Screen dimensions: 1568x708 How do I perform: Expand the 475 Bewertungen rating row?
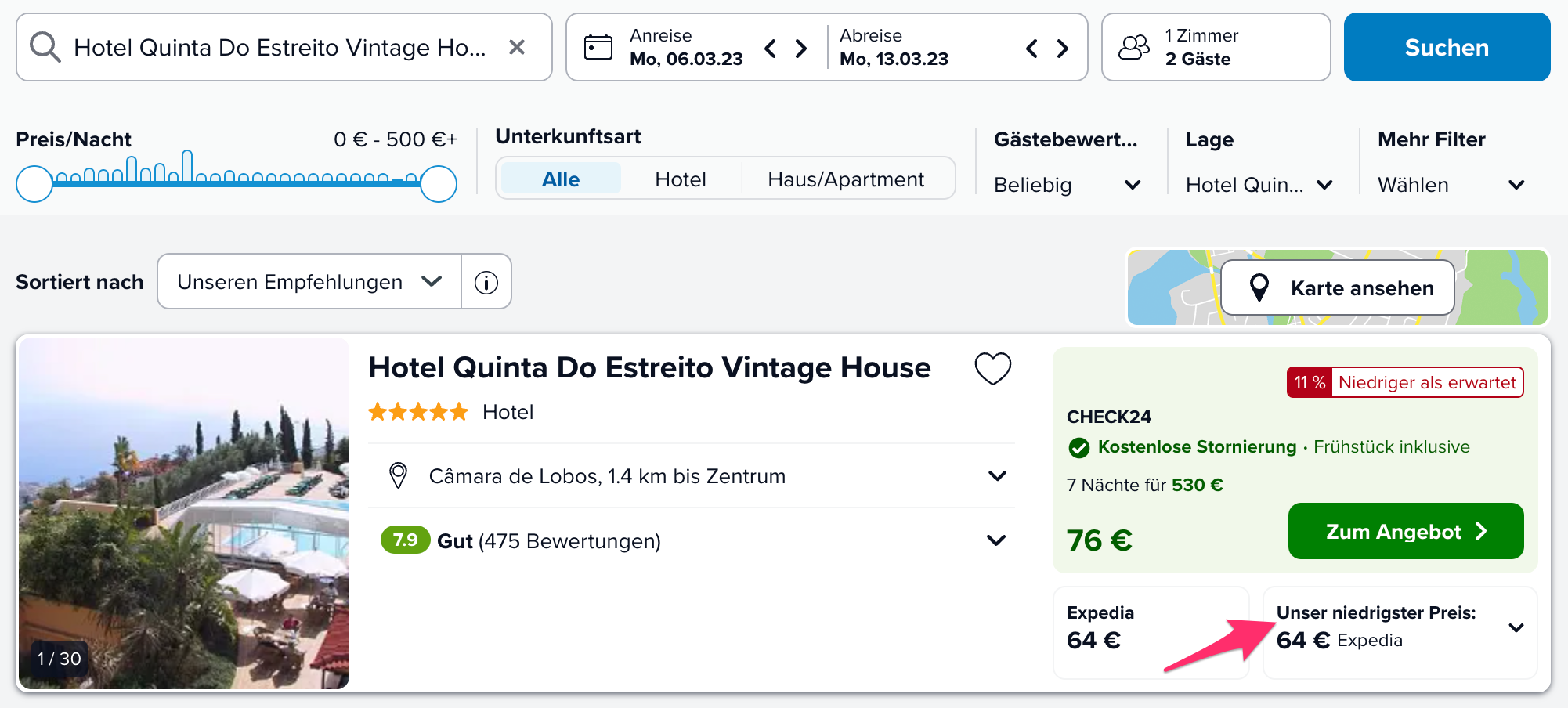(x=692, y=540)
